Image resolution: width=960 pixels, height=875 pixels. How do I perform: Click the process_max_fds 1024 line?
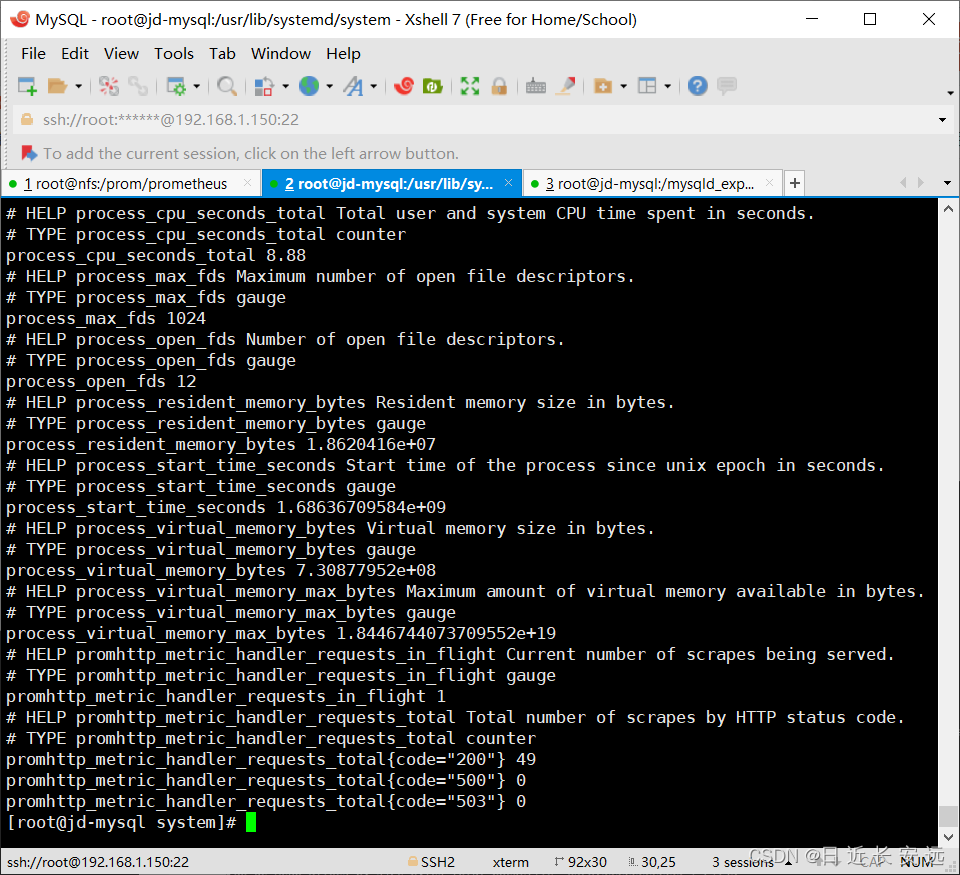[106, 318]
